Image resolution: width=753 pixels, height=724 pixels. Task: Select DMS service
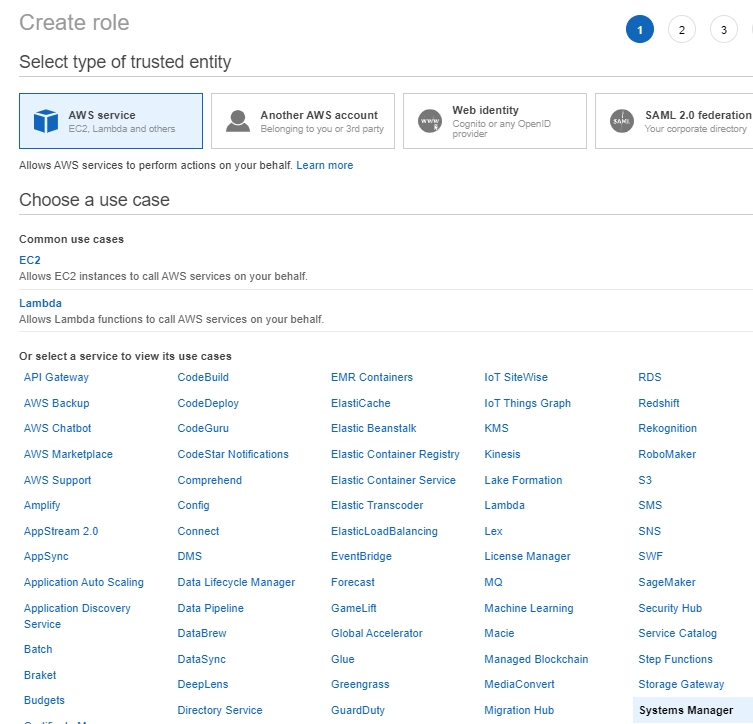[190, 556]
